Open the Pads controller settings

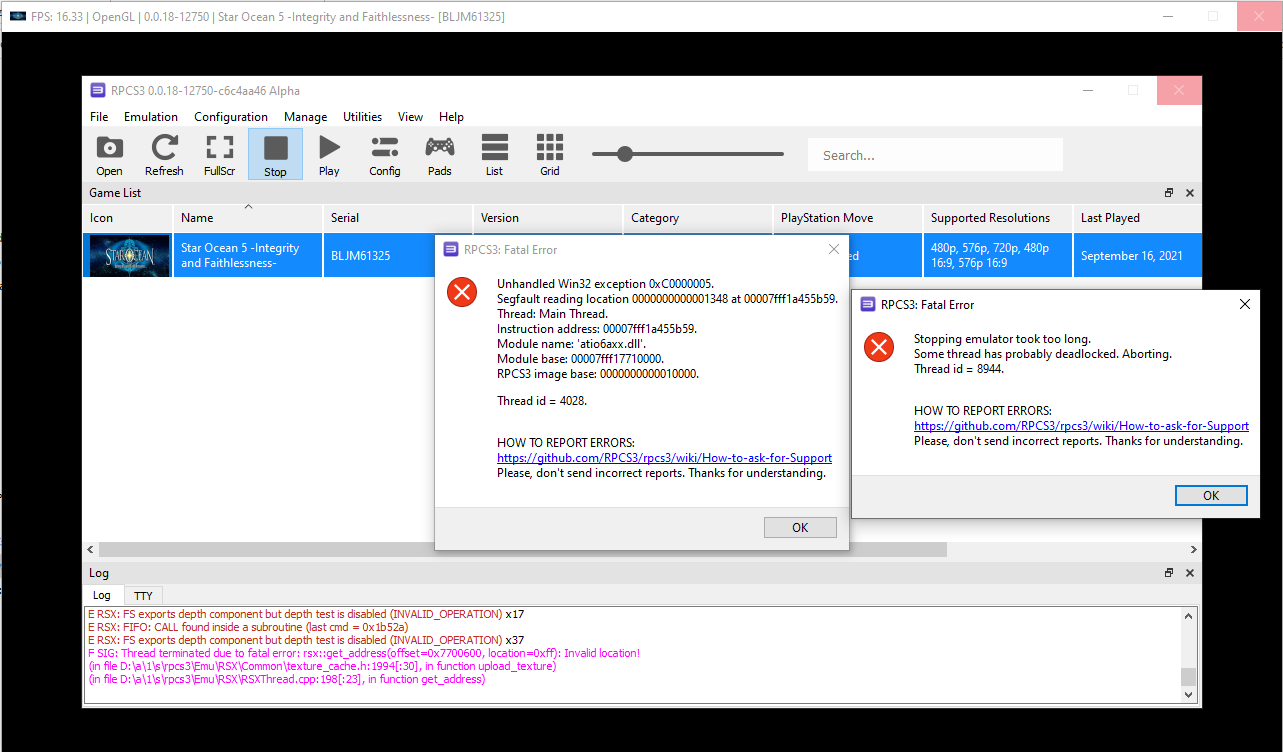(x=439, y=155)
